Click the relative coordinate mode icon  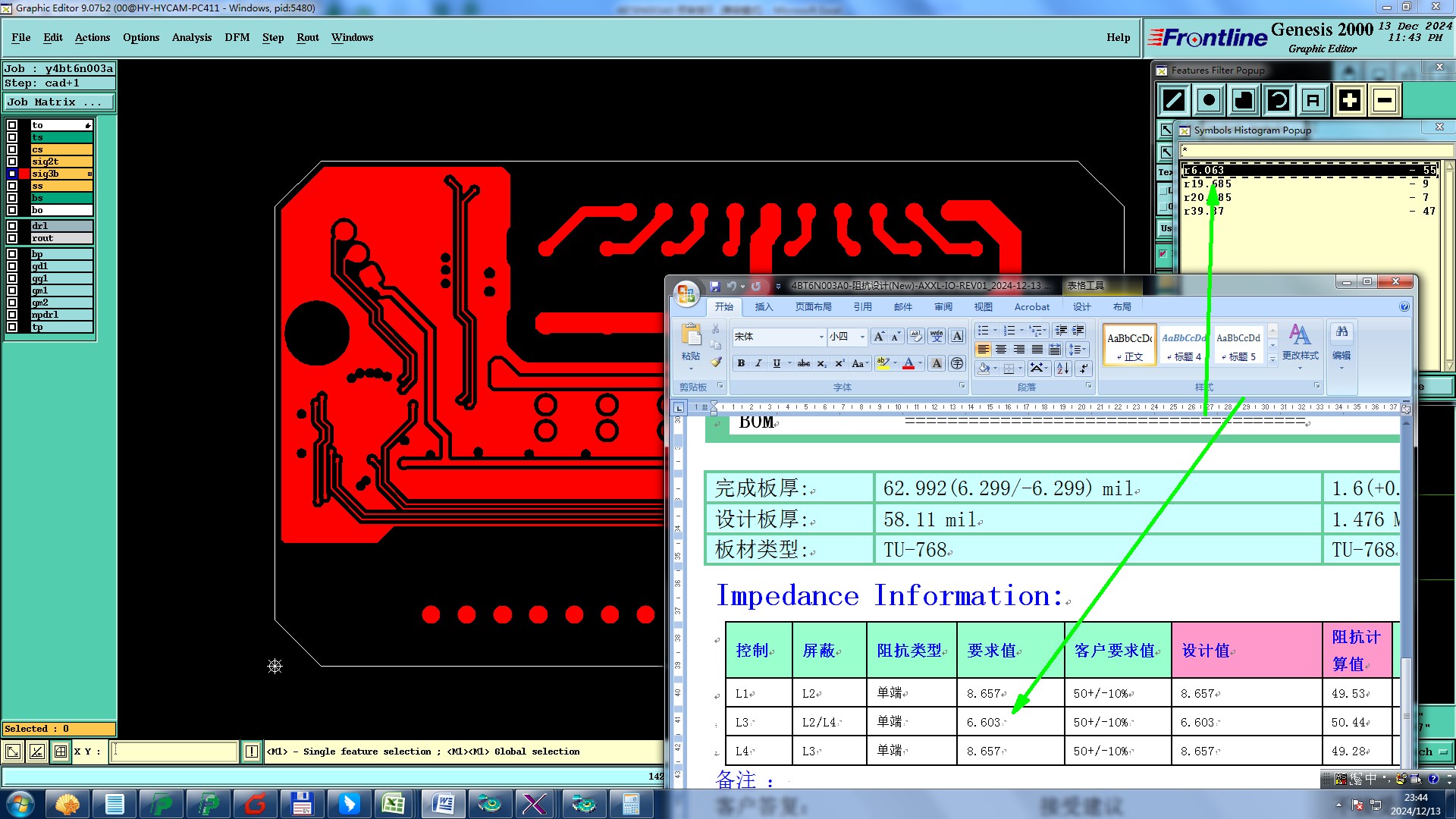36,752
